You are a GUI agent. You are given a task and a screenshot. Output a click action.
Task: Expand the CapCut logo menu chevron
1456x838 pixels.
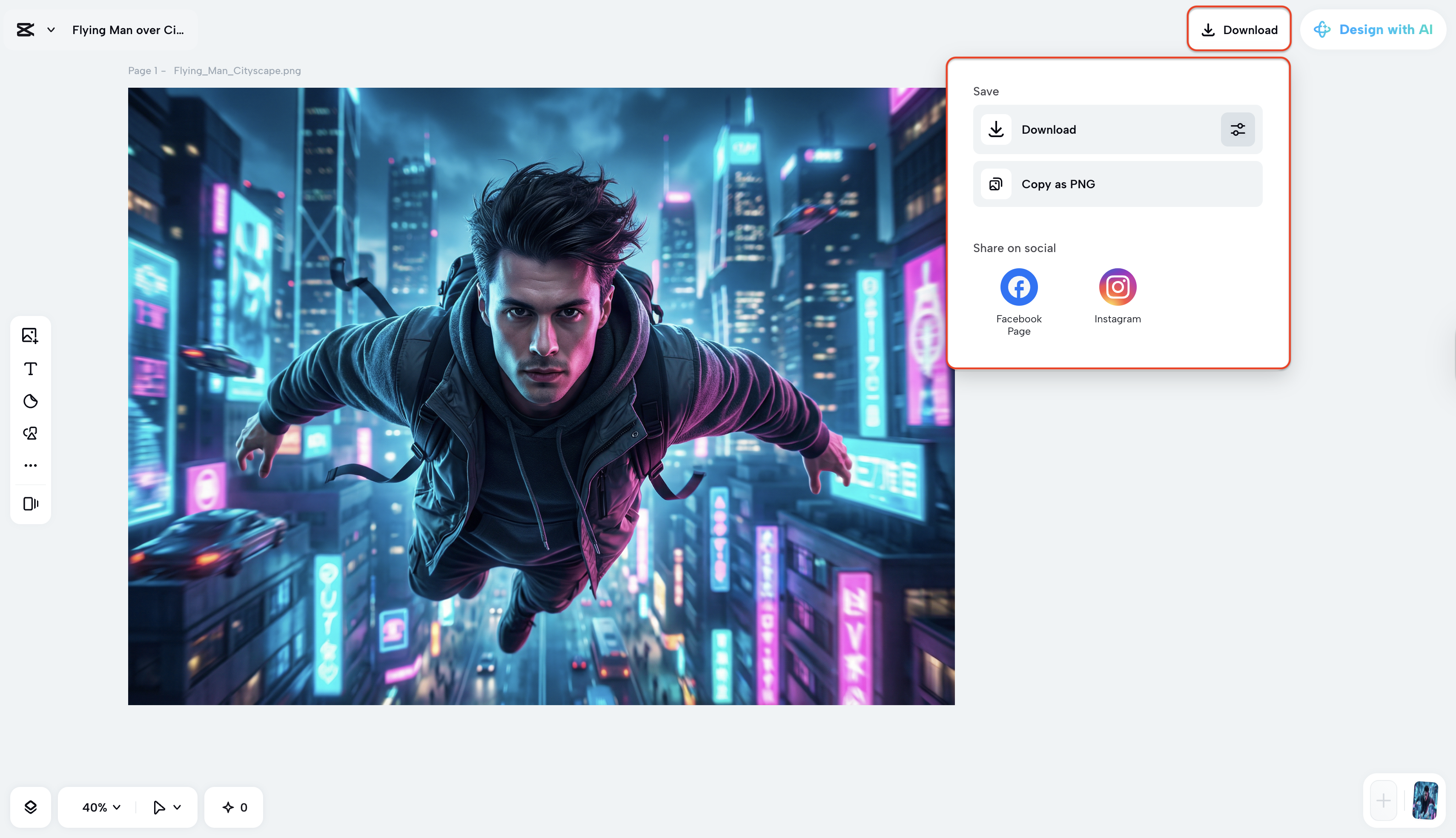coord(51,30)
